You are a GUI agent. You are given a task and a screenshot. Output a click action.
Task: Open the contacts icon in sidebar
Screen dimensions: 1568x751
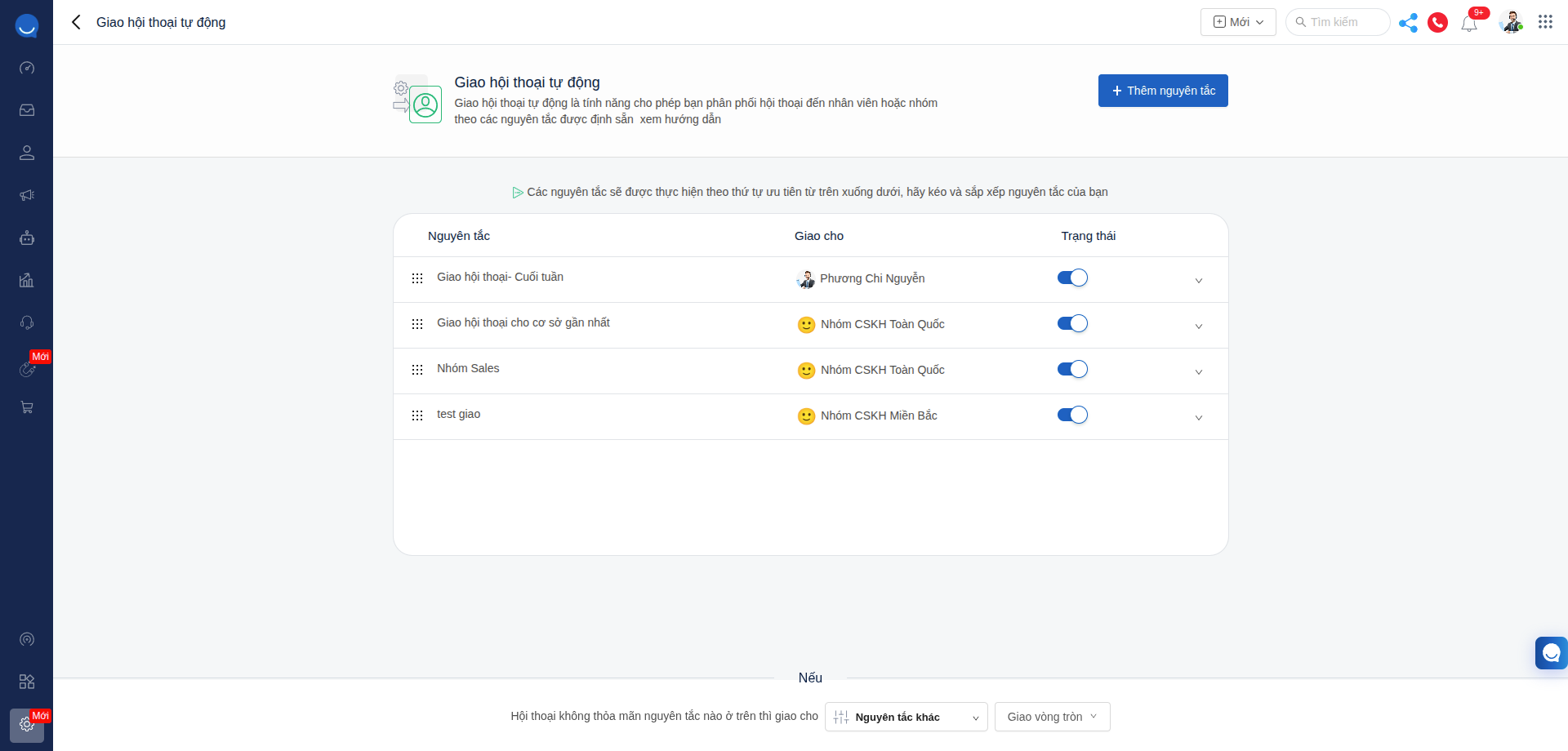point(27,153)
